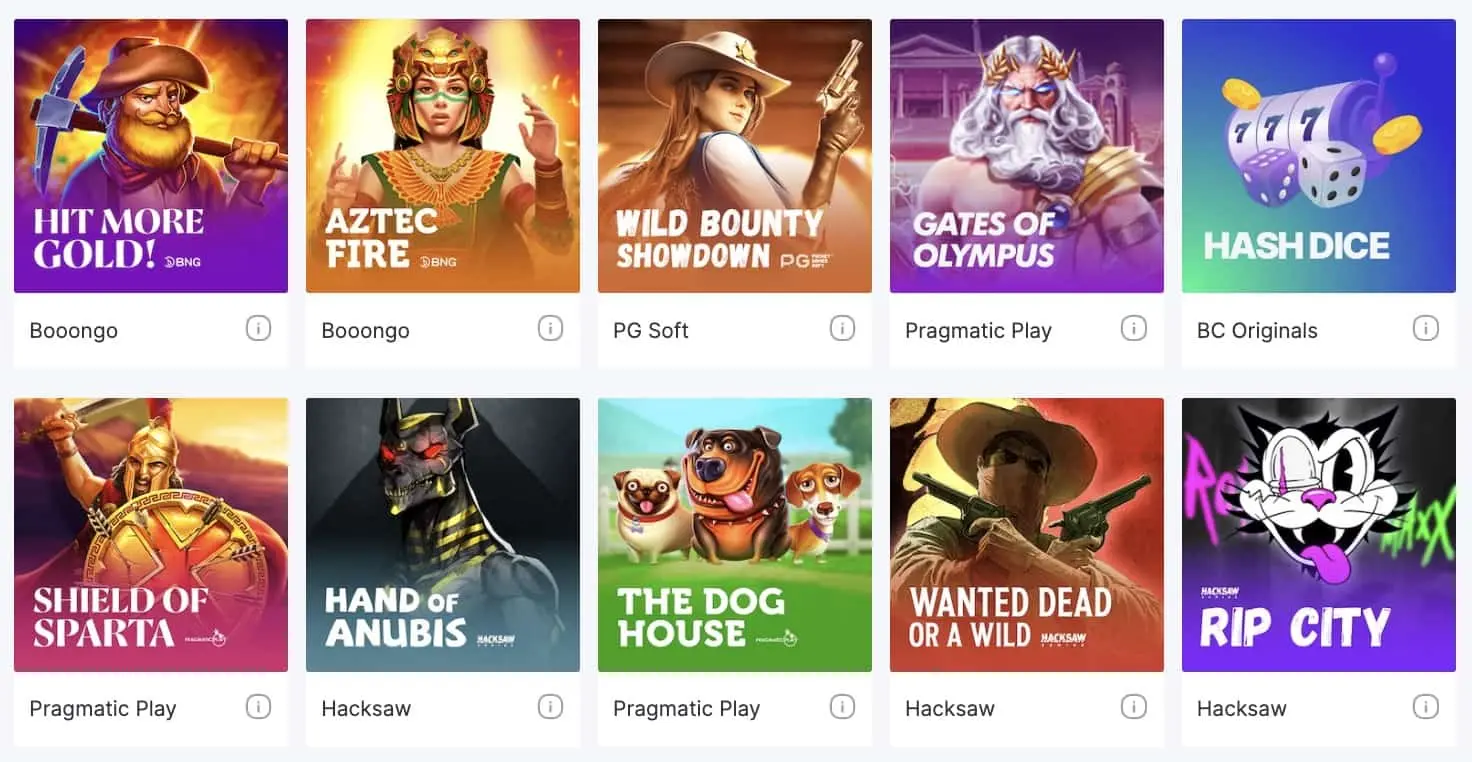
Task: Play Gates of Olympus thumbnail
Action: [1027, 156]
